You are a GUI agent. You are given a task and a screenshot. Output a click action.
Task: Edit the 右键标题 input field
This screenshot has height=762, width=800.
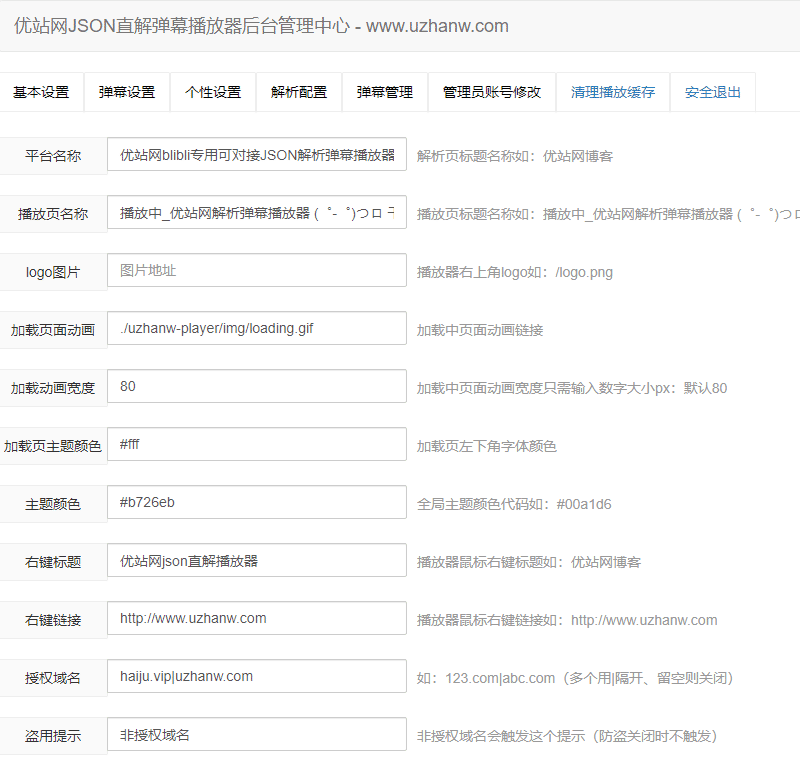257,561
